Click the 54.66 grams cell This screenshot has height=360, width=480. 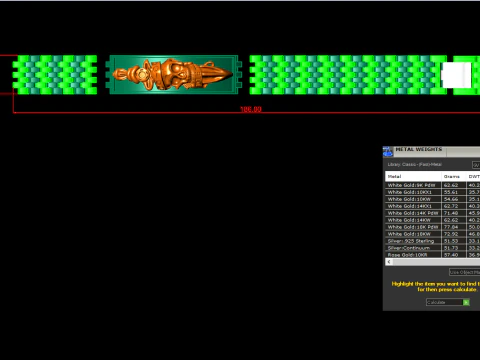tap(454, 199)
